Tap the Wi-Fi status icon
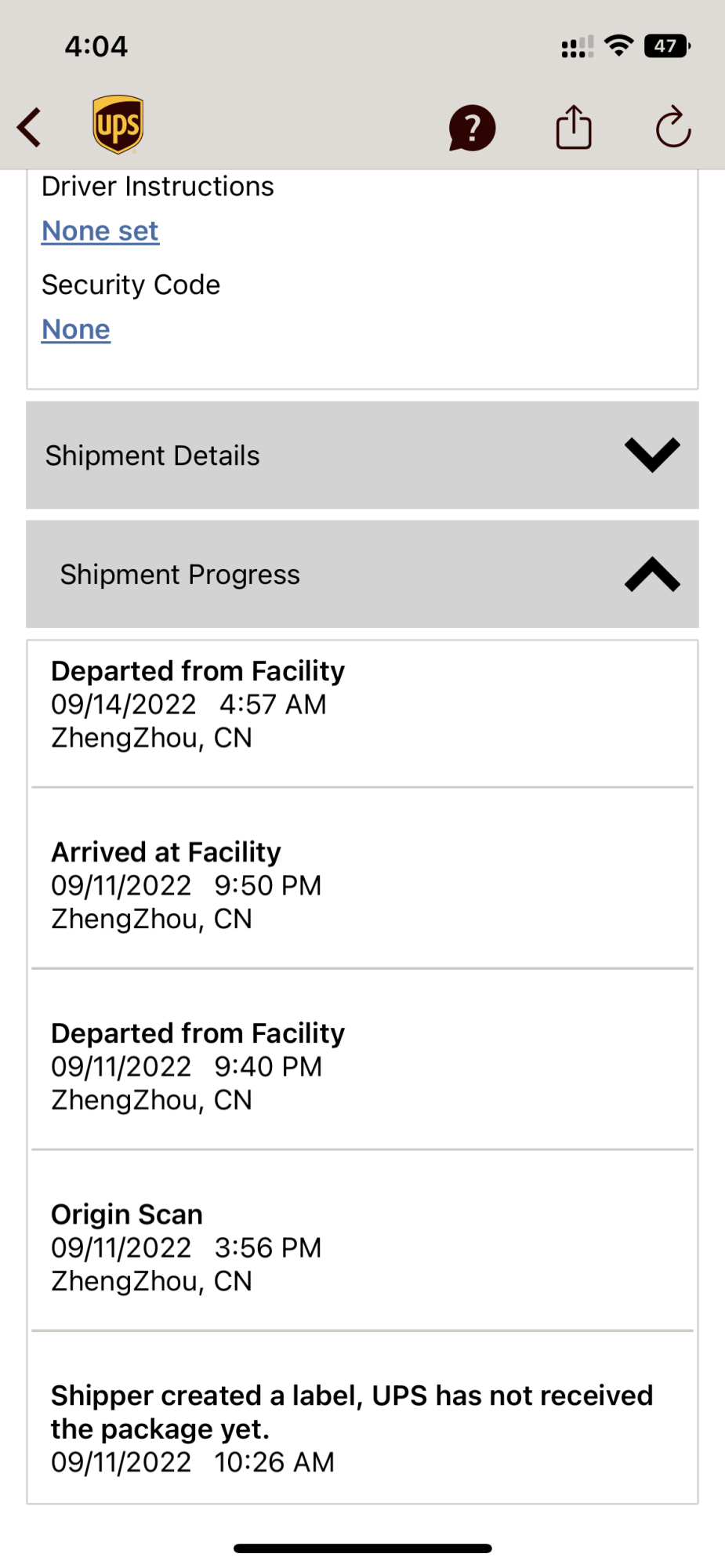The width and height of the screenshot is (725, 1568). click(619, 46)
